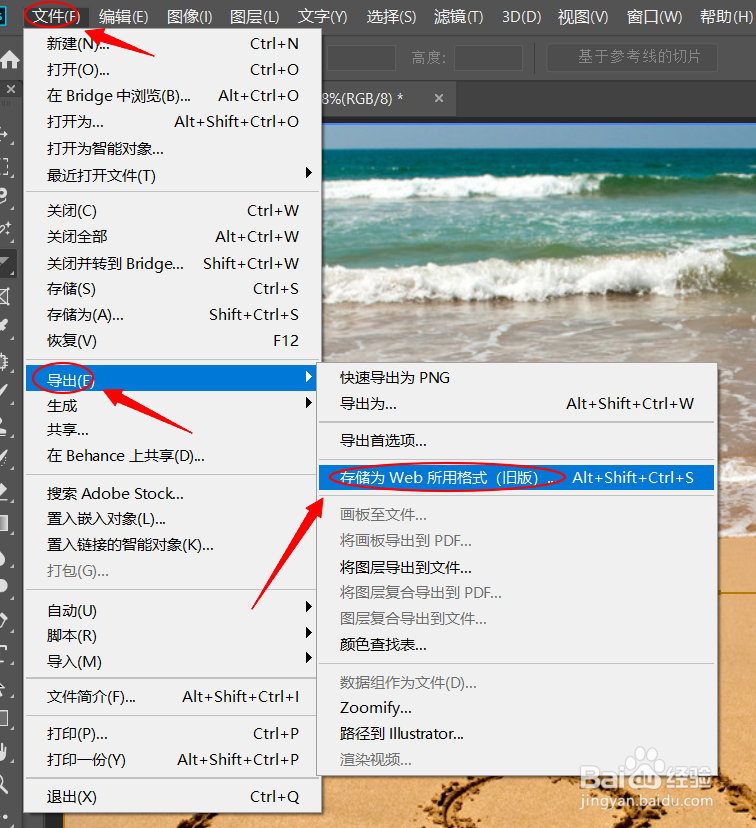Choose 导出为... in the submenu
The image size is (756, 828).
[x=516, y=404]
